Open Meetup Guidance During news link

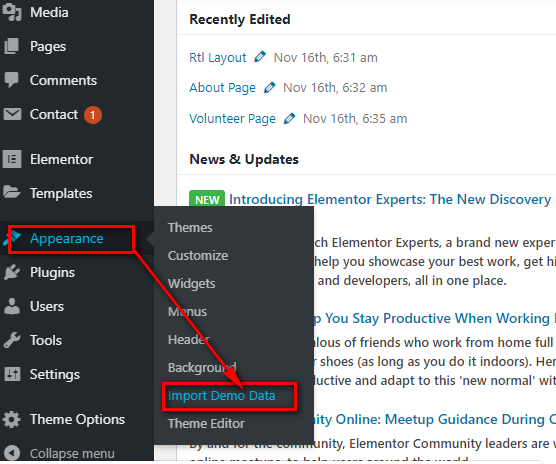pos(435,419)
